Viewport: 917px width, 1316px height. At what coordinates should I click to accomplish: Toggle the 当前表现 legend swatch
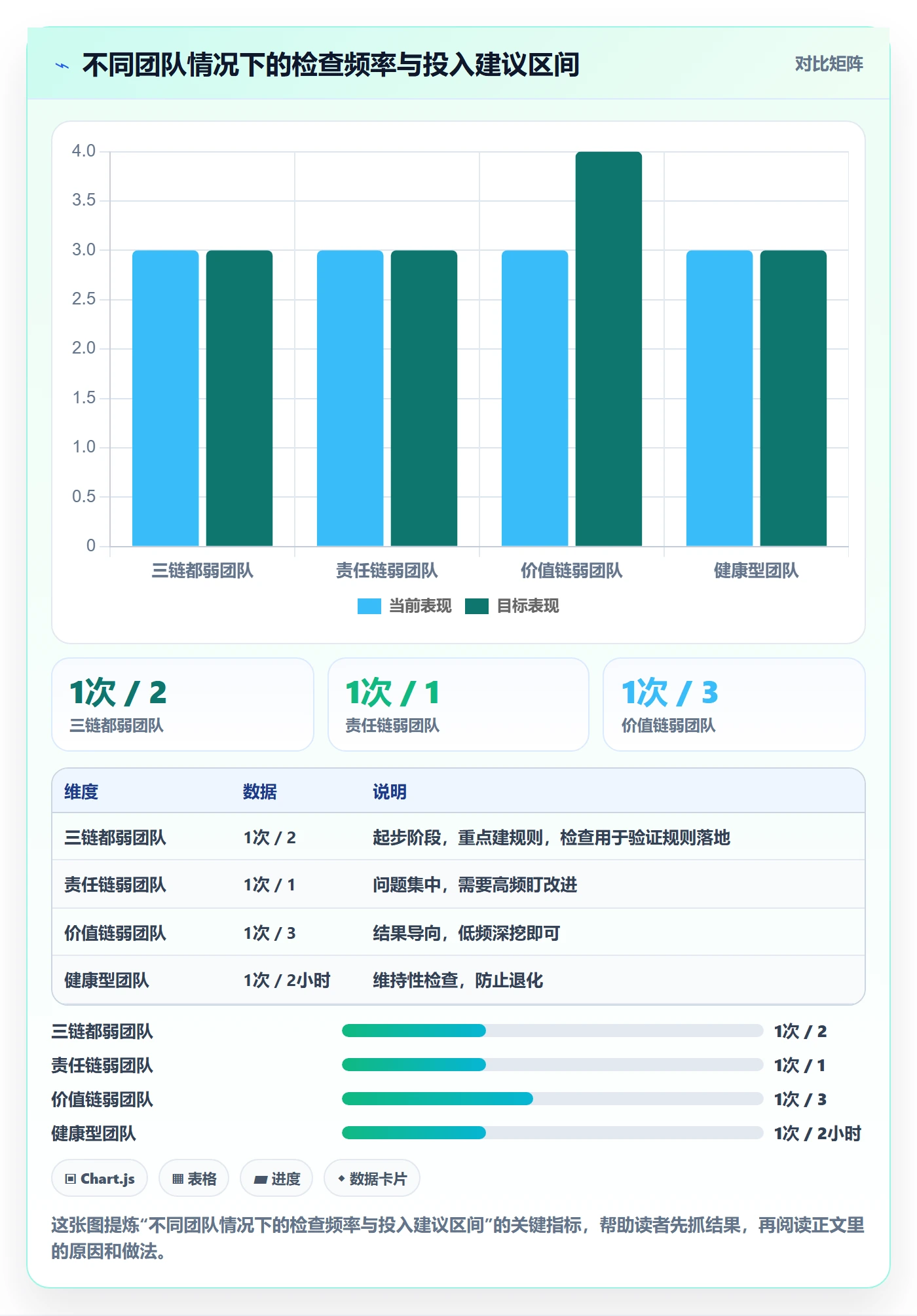click(x=369, y=606)
